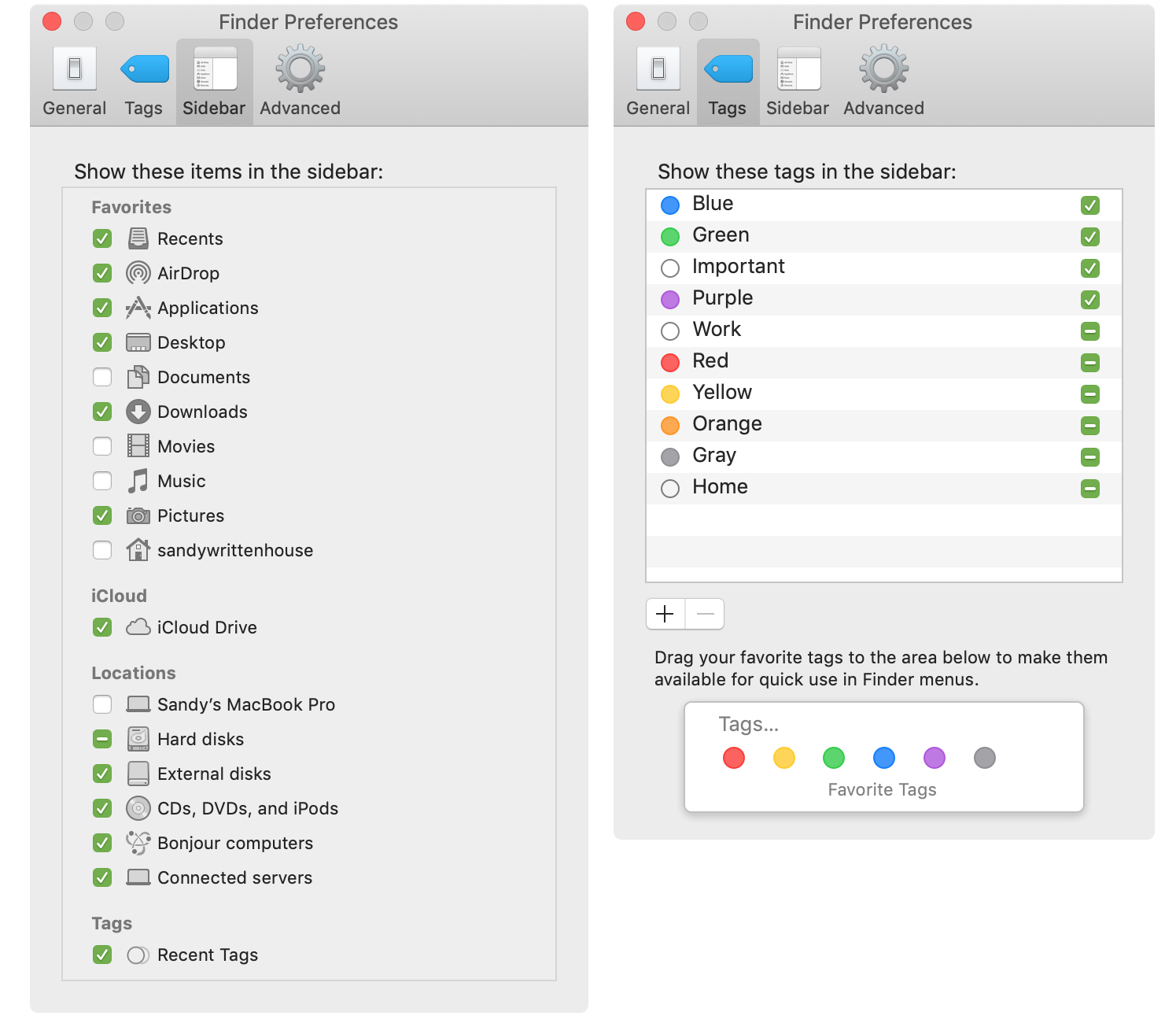This screenshot has width=1176, height=1023.
Task: Uncheck the Blue tag visibility checkbox
Action: click(x=1089, y=205)
